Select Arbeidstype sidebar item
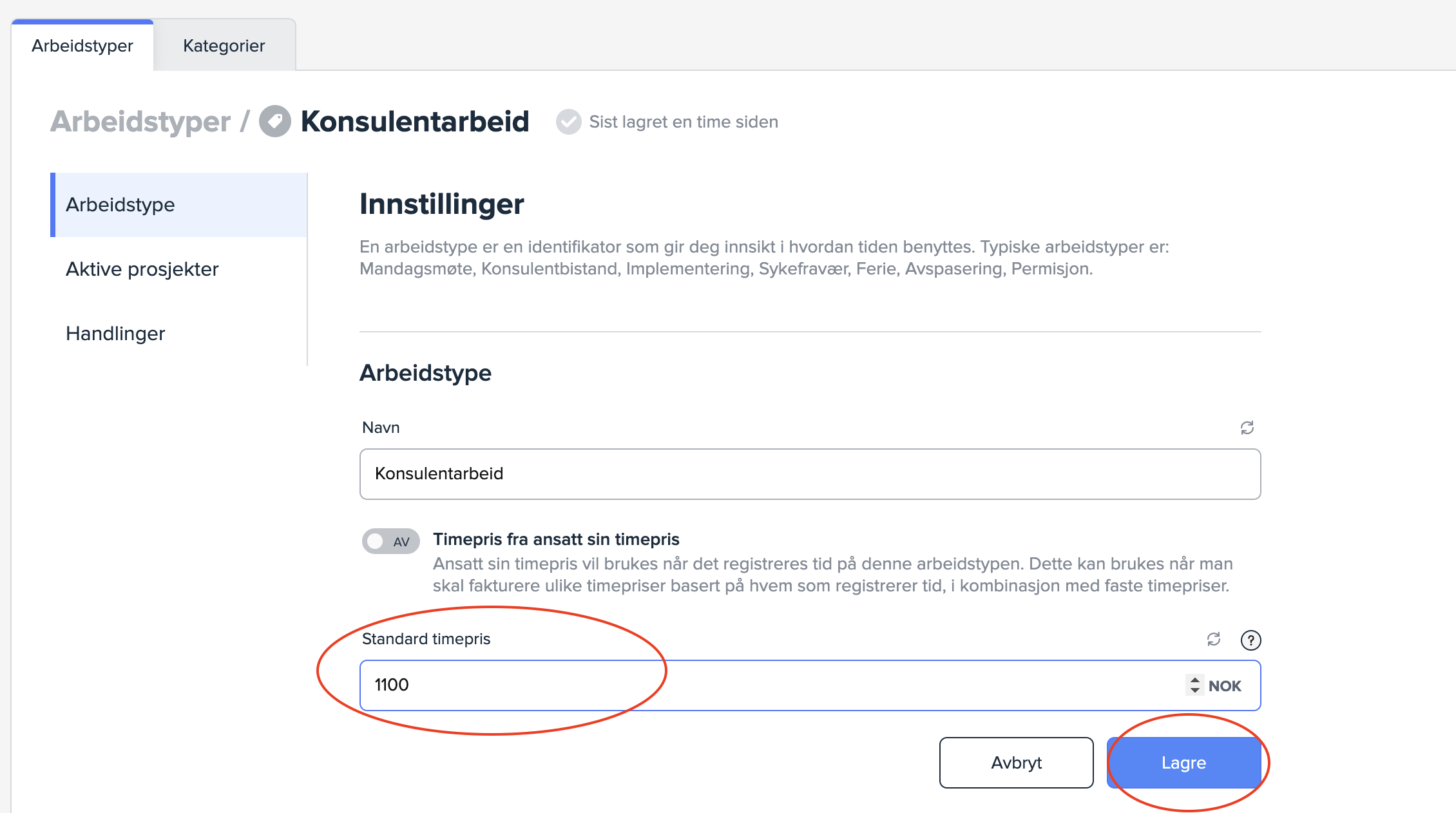1456x813 pixels. (x=120, y=205)
